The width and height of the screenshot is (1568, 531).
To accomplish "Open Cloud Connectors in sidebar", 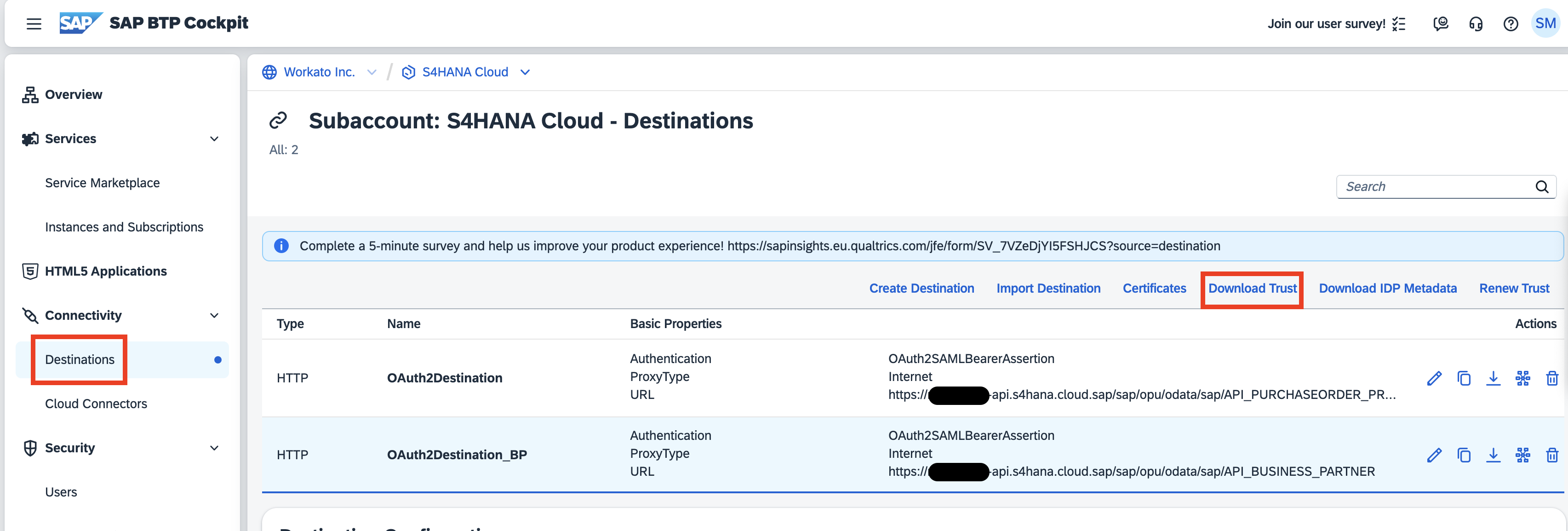I will tap(96, 404).
